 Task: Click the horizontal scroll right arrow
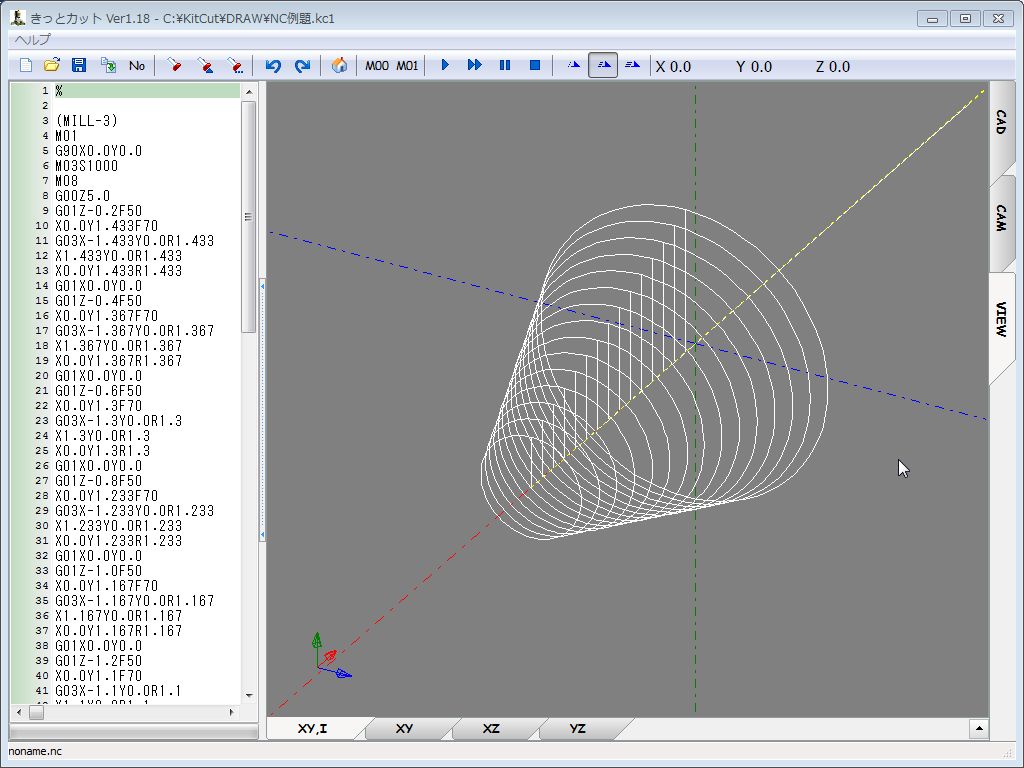coord(231,712)
